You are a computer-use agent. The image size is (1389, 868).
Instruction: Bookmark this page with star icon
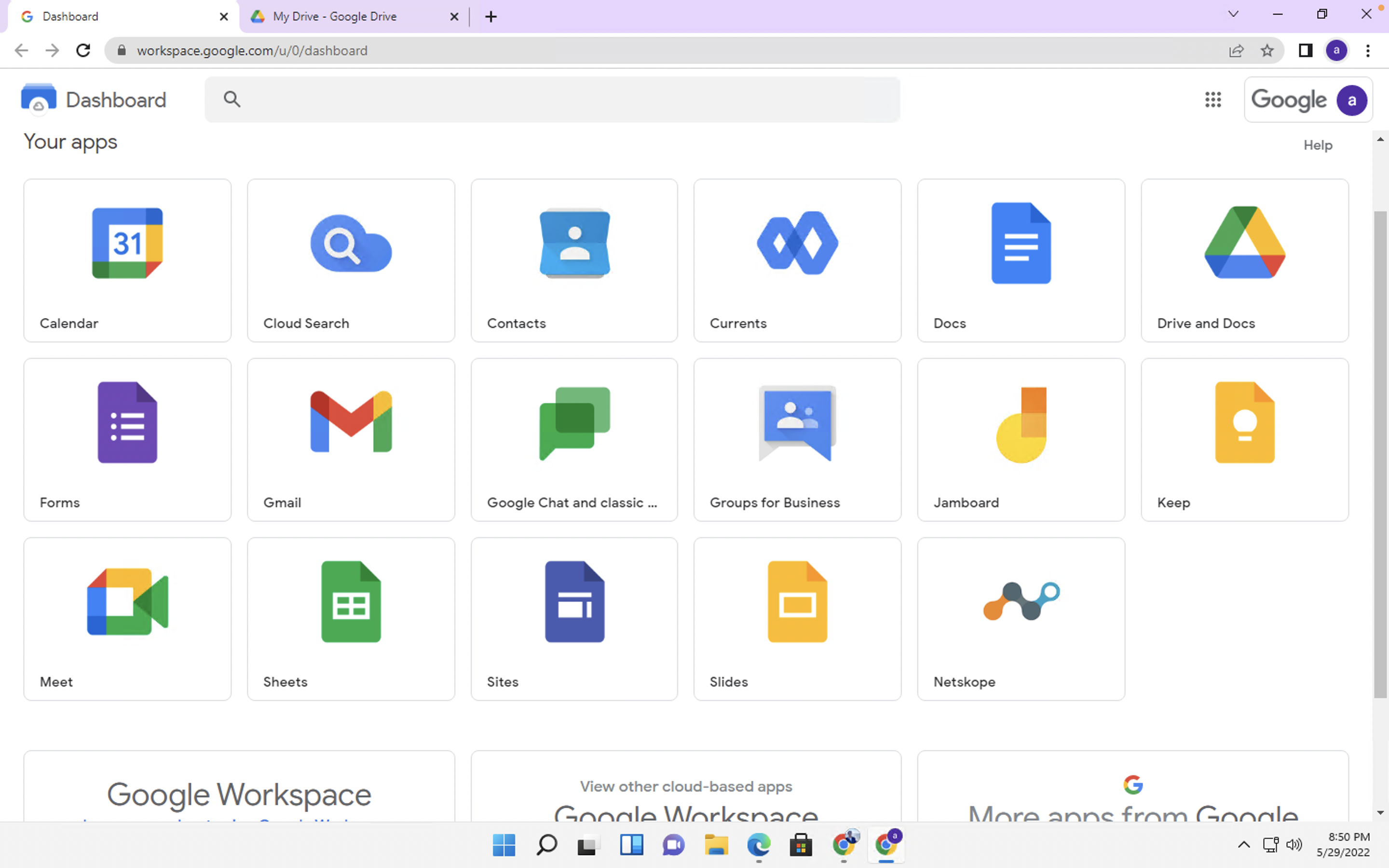[x=1267, y=51]
